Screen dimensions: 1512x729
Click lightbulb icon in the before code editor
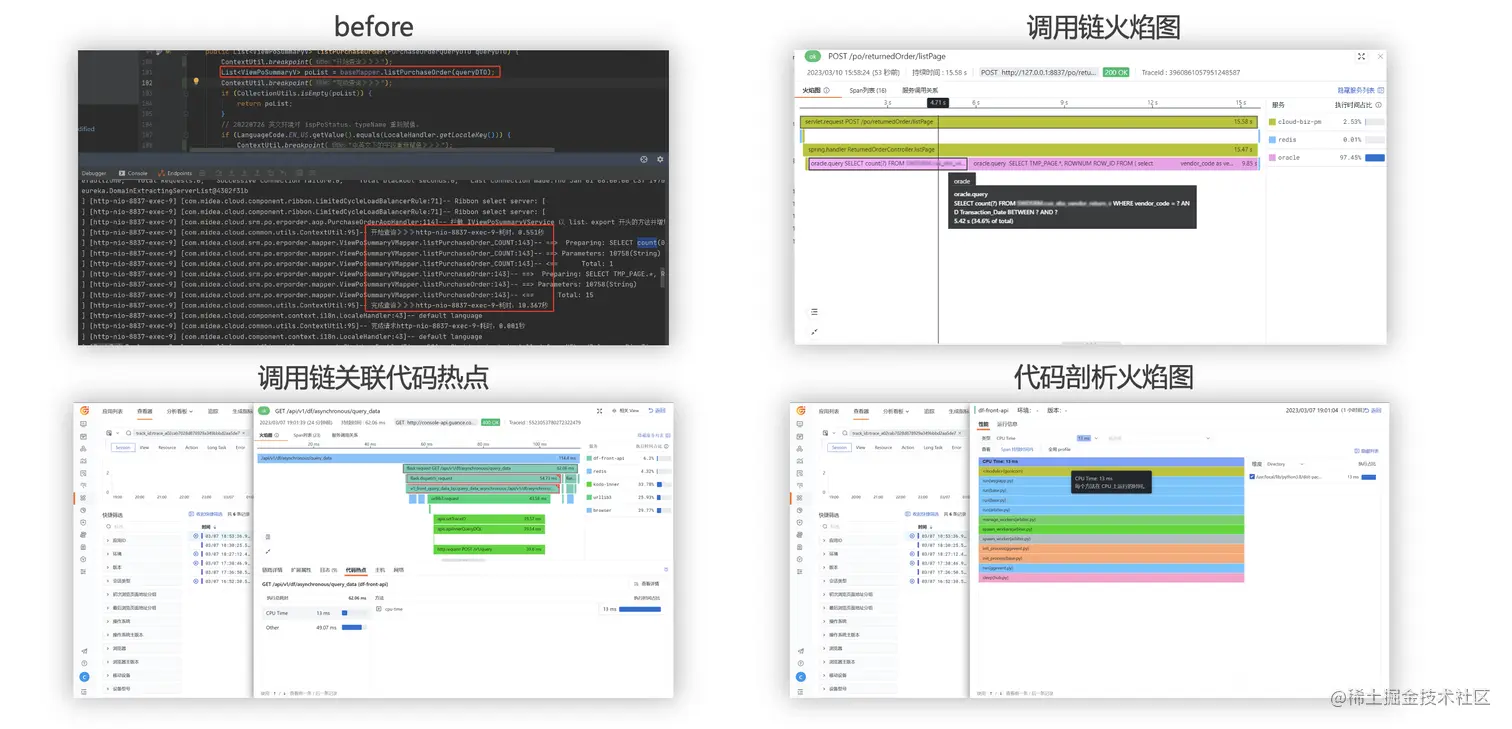pos(196,83)
